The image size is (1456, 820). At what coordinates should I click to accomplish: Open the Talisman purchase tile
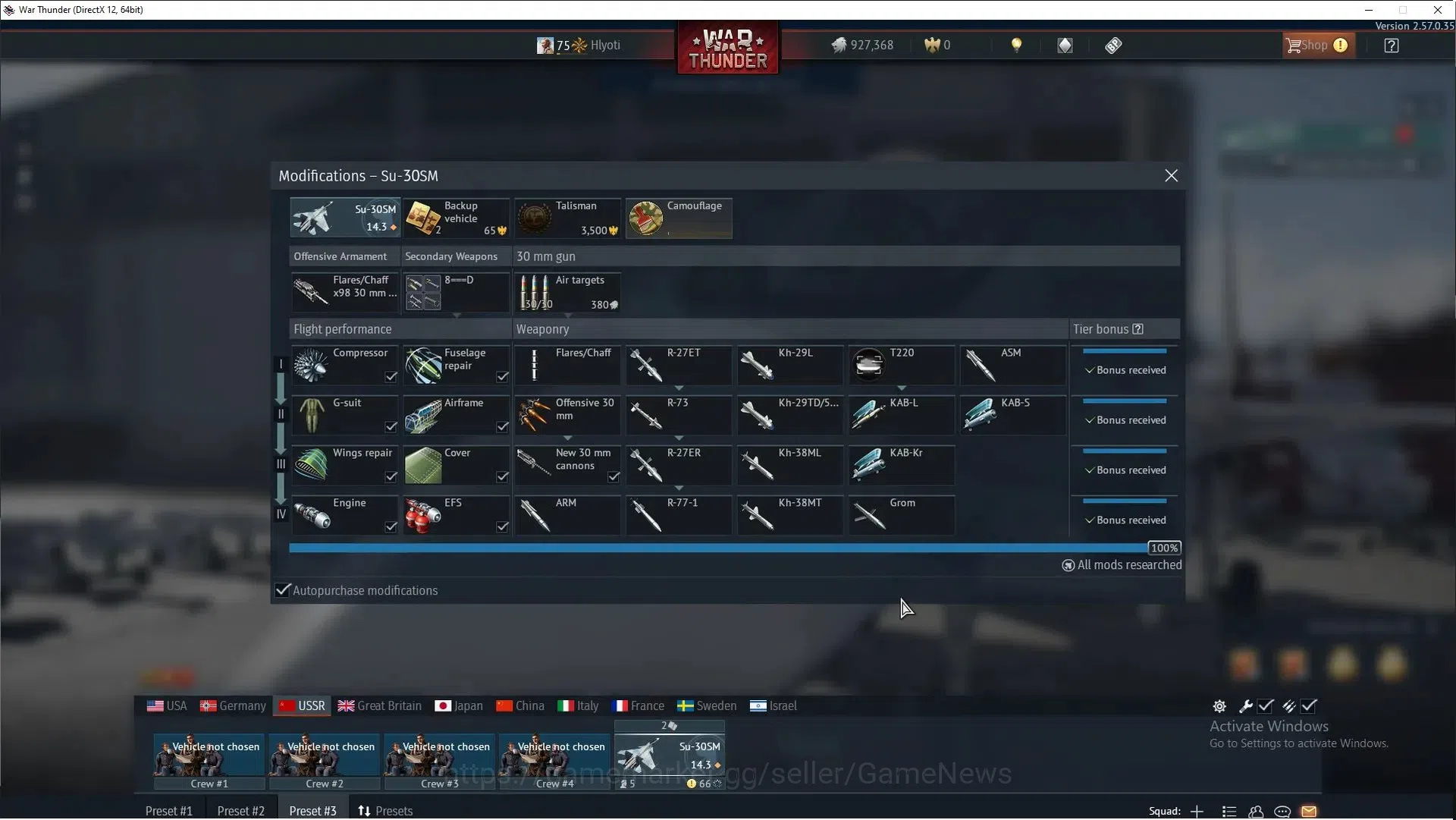[x=567, y=218]
